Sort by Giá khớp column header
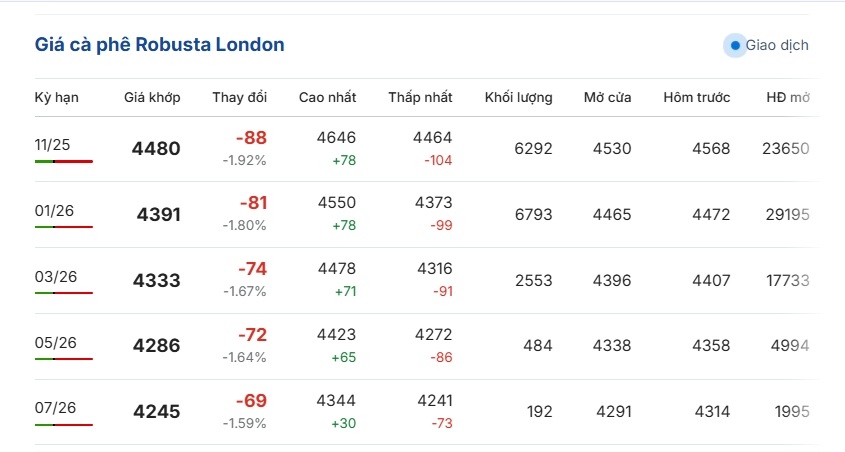The image size is (845, 452). click(152, 97)
